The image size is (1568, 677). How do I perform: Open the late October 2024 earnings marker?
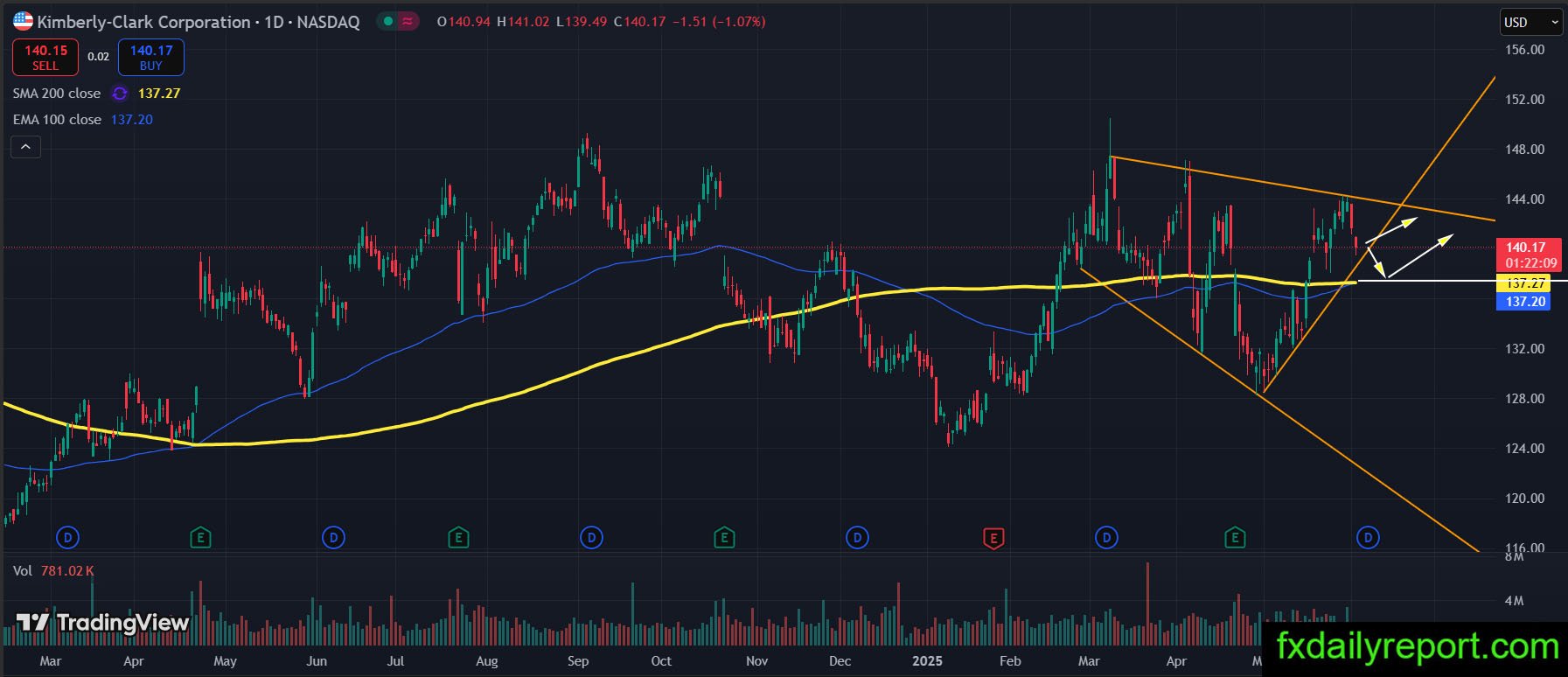coord(723,537)
